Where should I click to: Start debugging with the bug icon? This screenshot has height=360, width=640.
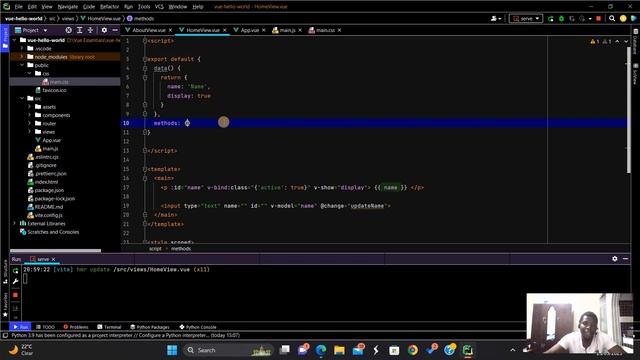tap(561, 19)
